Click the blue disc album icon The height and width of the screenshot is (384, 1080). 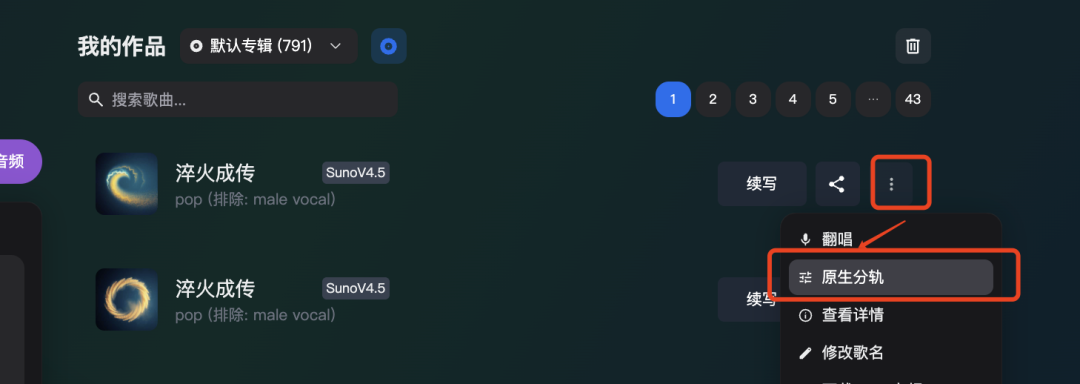tap(388, 46)
